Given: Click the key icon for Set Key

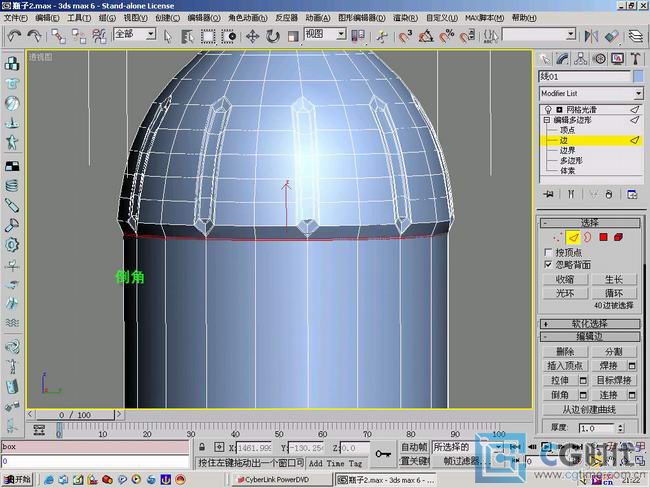Looking at the screenshot, I should click(382, 454).
